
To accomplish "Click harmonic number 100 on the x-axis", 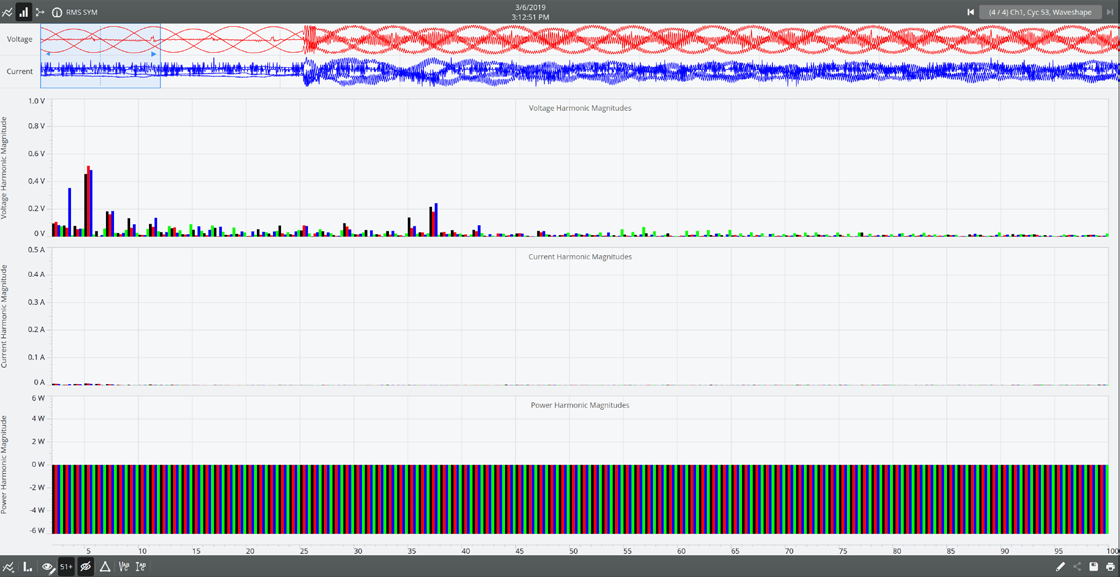I will click(1113, 551).
